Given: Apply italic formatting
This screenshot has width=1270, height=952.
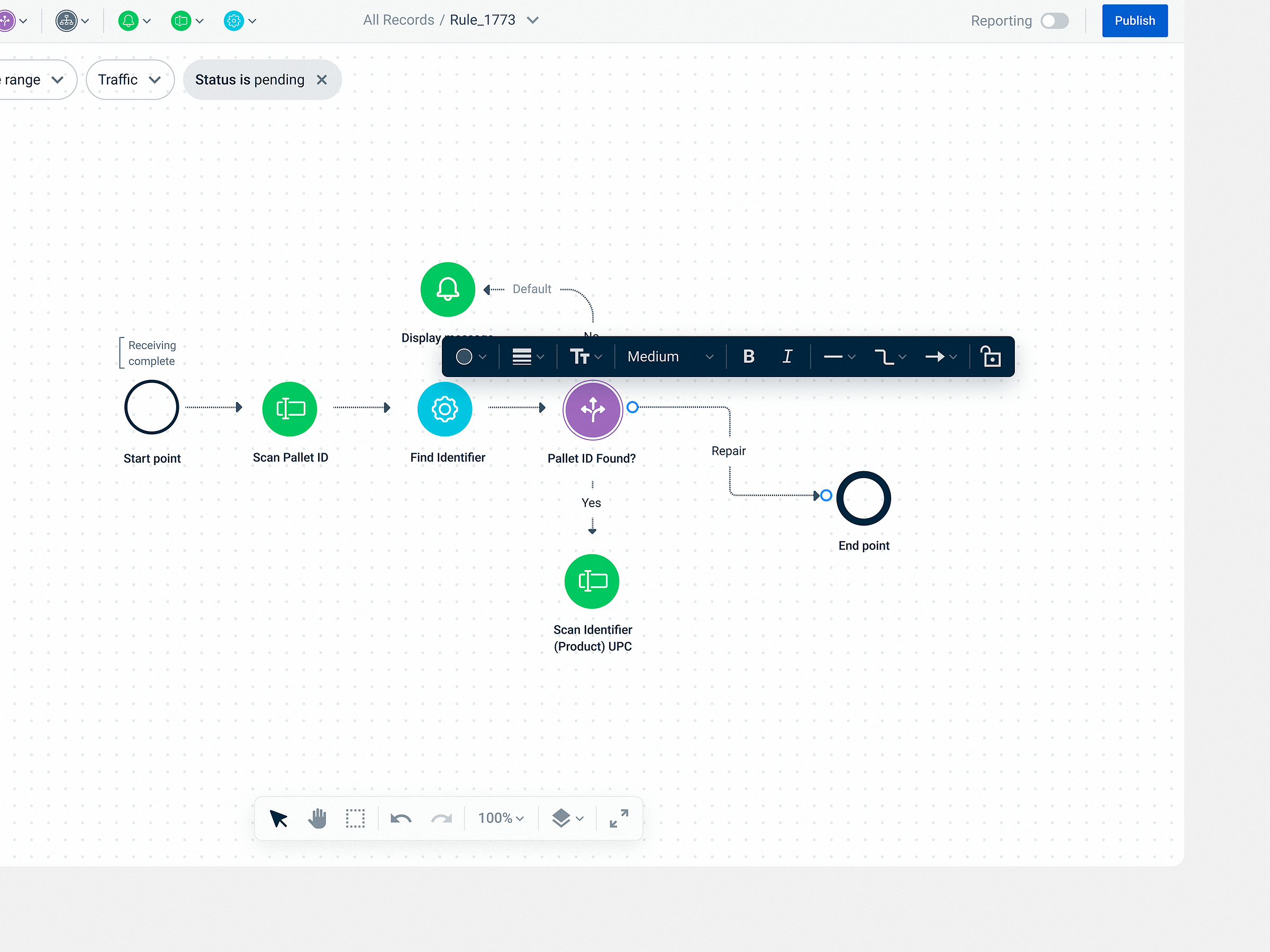Looking at the screenshot, I should click(x=787, y=356).
